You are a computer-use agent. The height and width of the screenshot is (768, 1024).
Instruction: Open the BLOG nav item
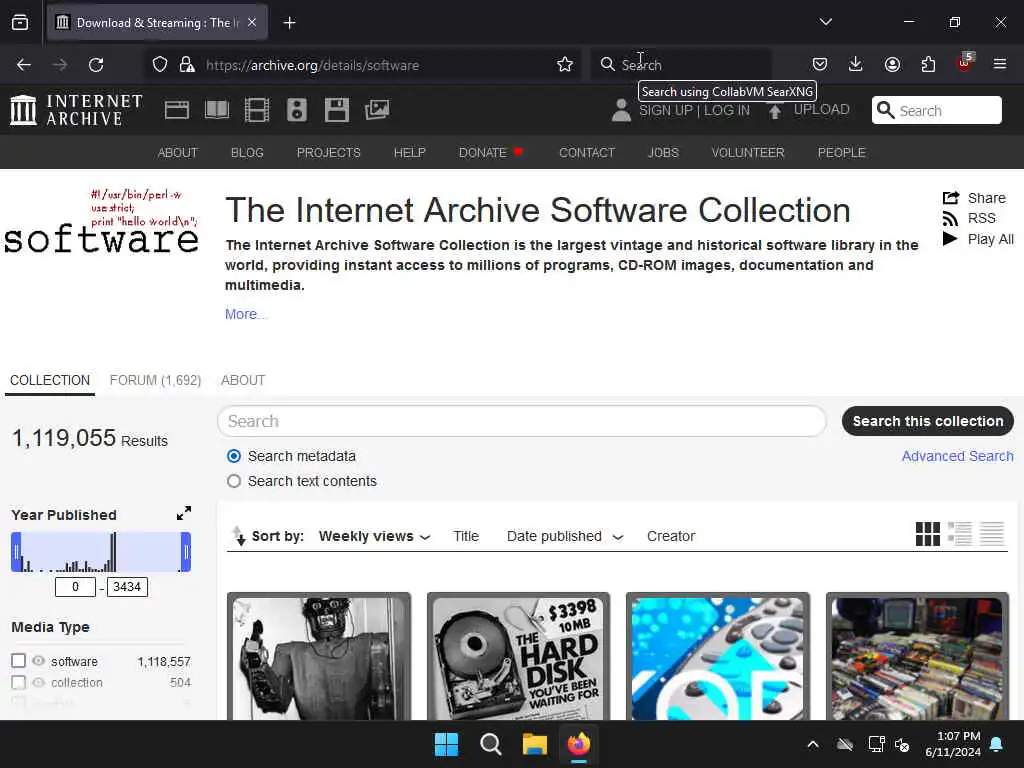pos(247,152)
